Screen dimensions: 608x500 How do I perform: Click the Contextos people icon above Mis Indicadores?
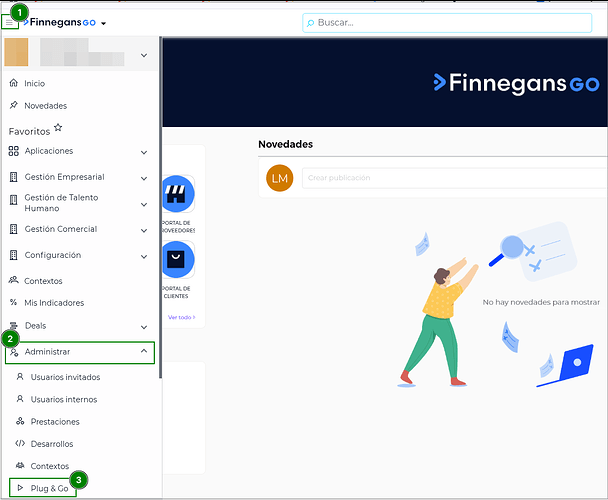[14, 280]
